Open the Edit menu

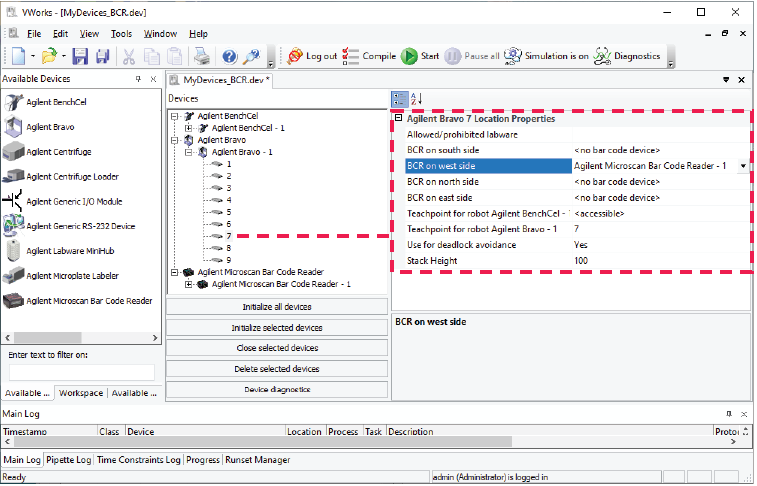(60, 34)
